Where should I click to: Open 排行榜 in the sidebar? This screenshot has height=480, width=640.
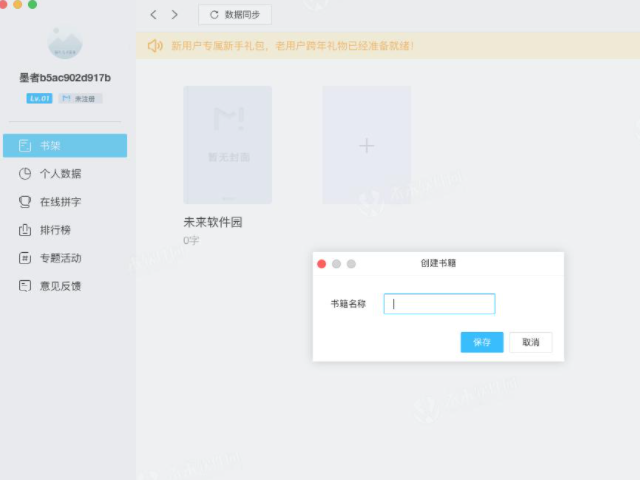tap(65, 230)
